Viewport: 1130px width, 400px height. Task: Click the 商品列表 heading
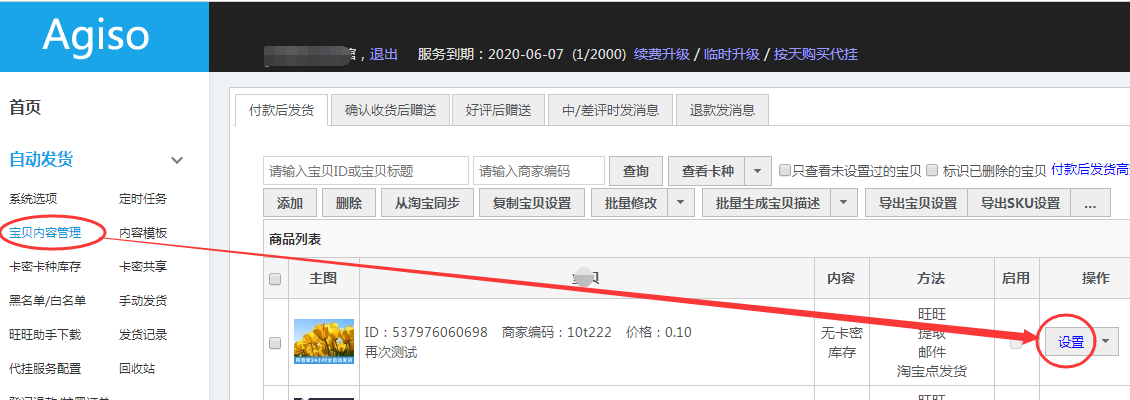click(295, 240)
